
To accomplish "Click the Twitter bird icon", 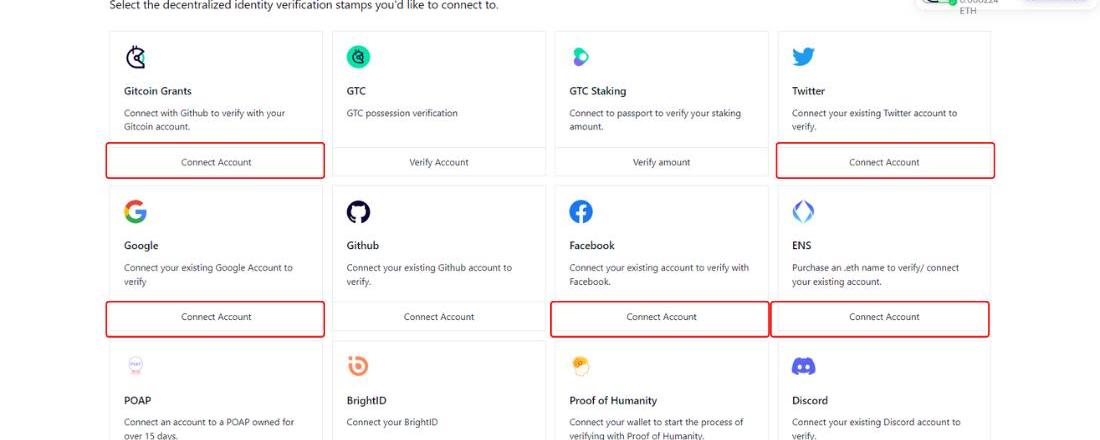I will point(803,57).
